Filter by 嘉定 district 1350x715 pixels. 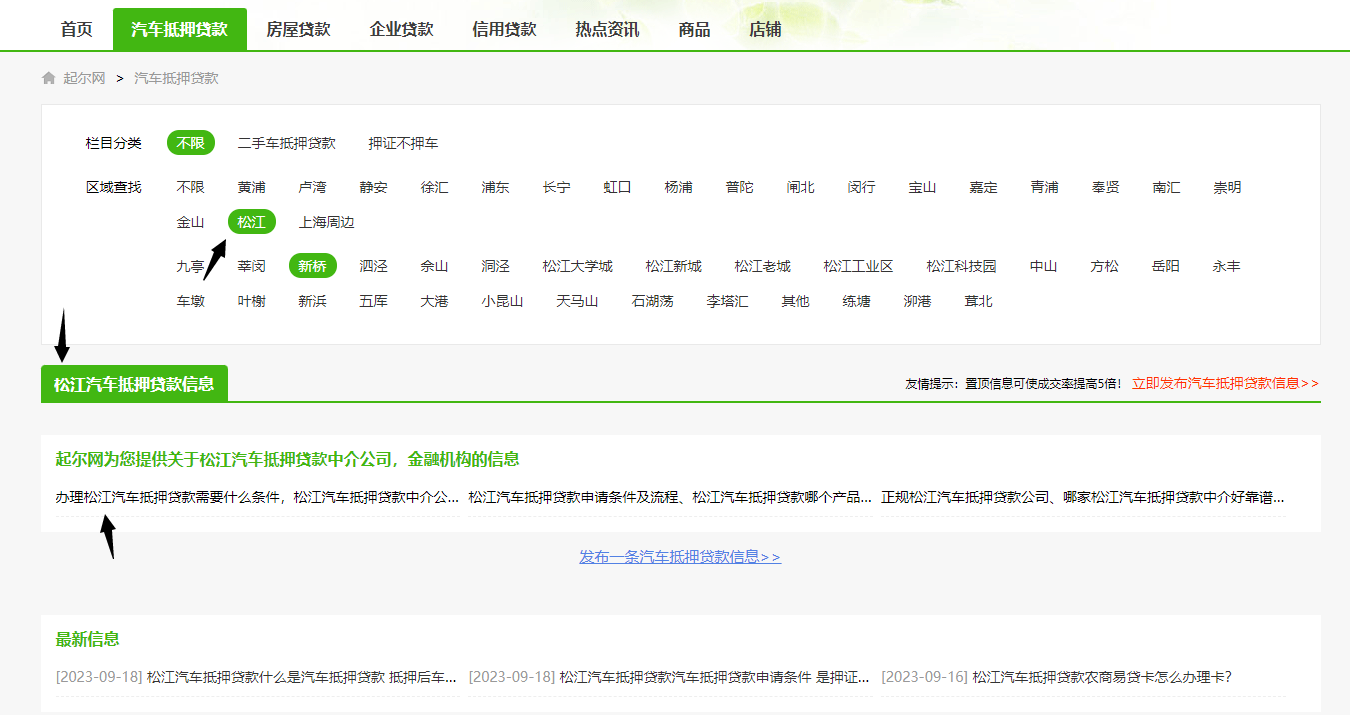984,187
